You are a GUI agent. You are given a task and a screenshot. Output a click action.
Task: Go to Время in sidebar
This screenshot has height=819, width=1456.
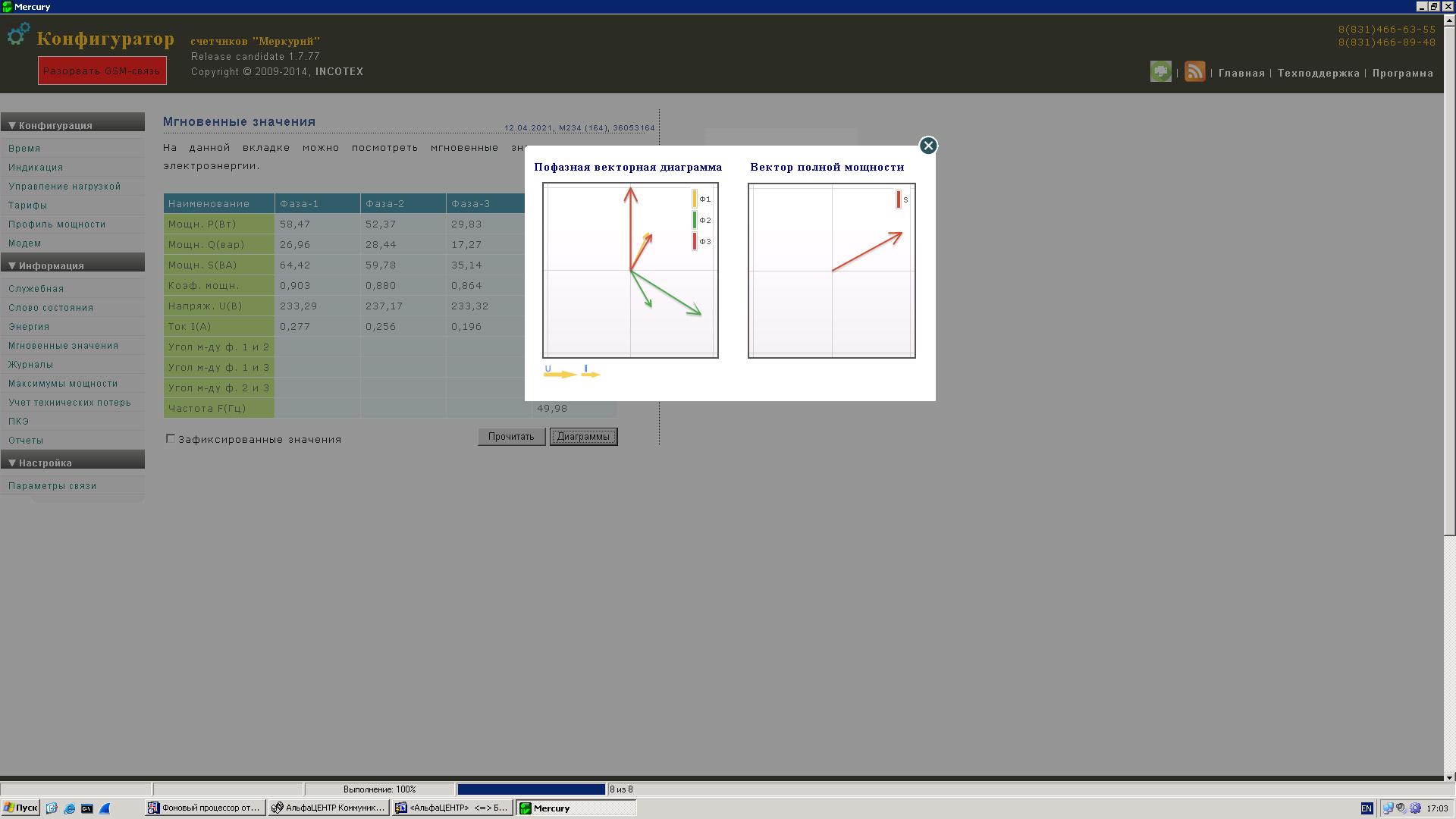click(x=24, y=149)
